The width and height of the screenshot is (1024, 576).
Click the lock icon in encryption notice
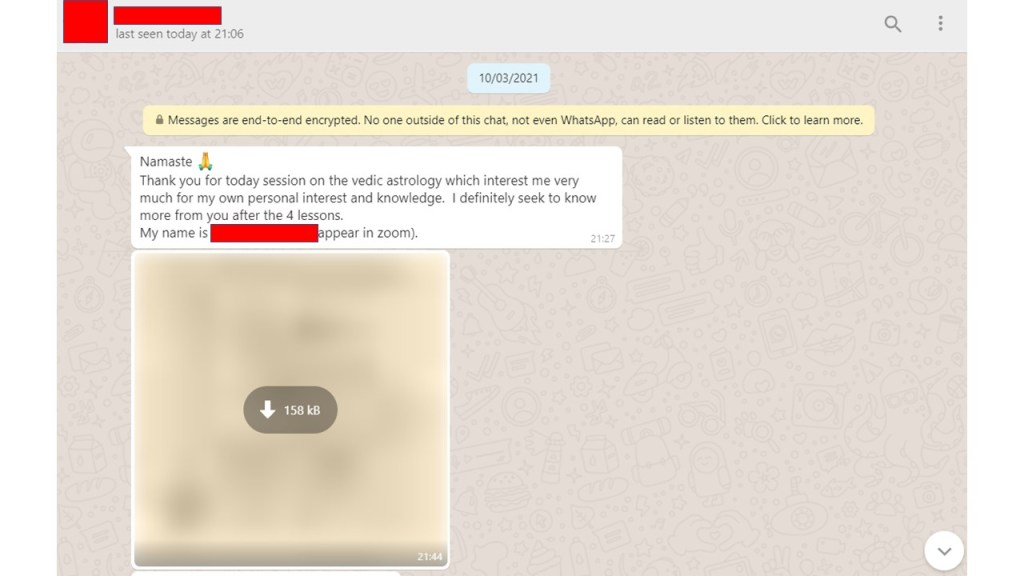[x=159, y=121]
